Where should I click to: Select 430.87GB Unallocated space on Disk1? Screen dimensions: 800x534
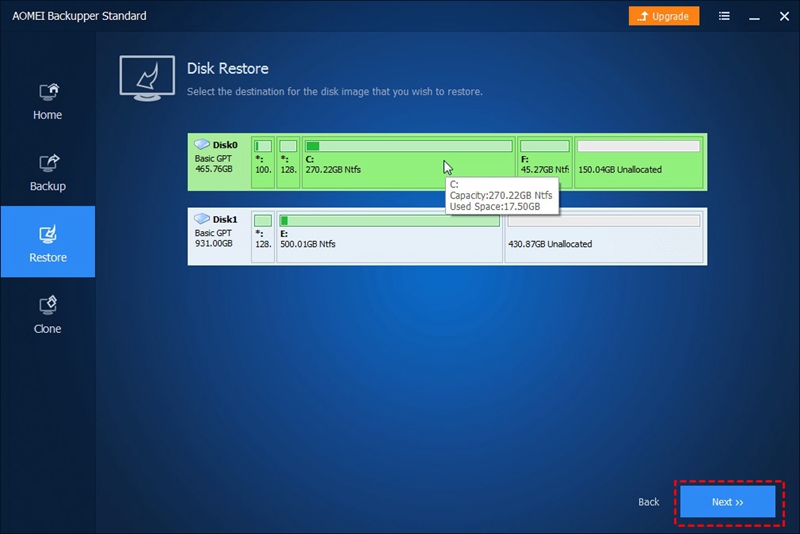click(x=604, y=236)
